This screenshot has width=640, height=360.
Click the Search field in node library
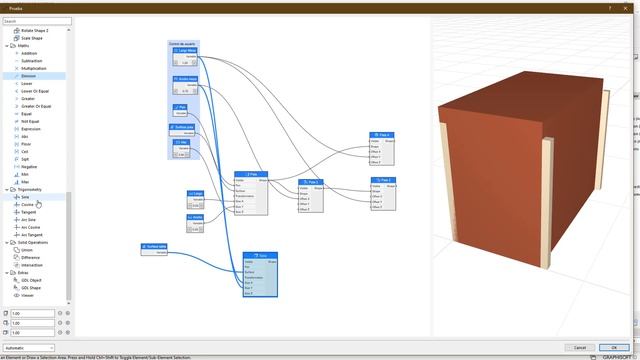pyautogui.click(x=37, y=21)
